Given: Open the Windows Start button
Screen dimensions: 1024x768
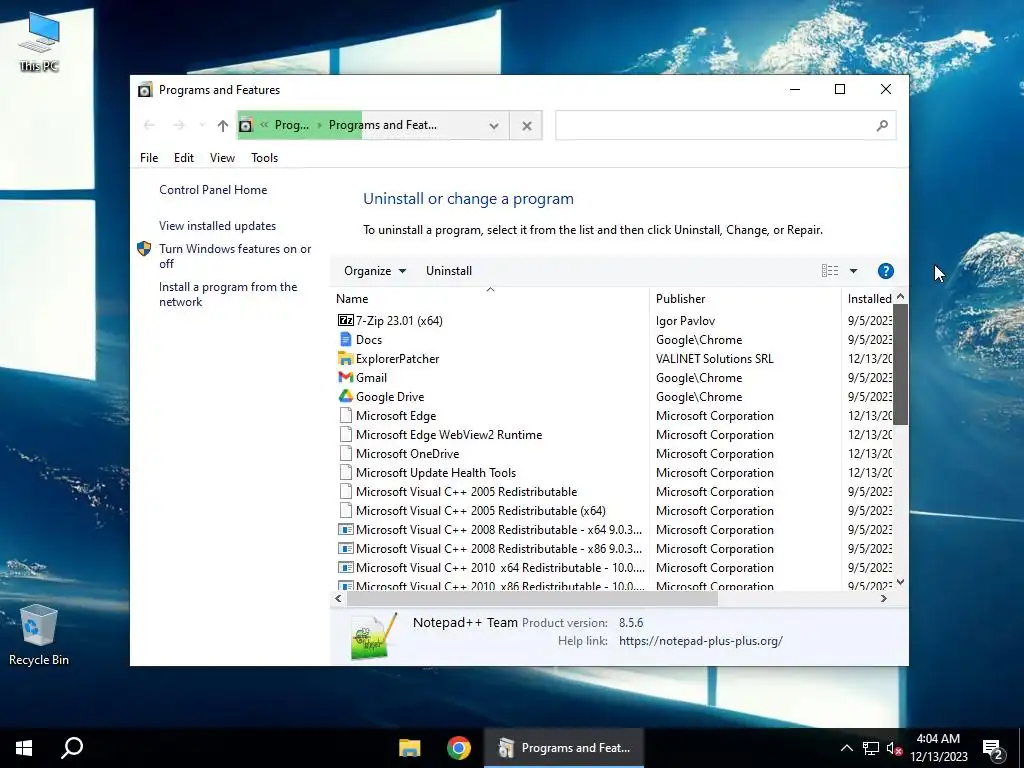Looking at the screenshot, I should point(24,748).
